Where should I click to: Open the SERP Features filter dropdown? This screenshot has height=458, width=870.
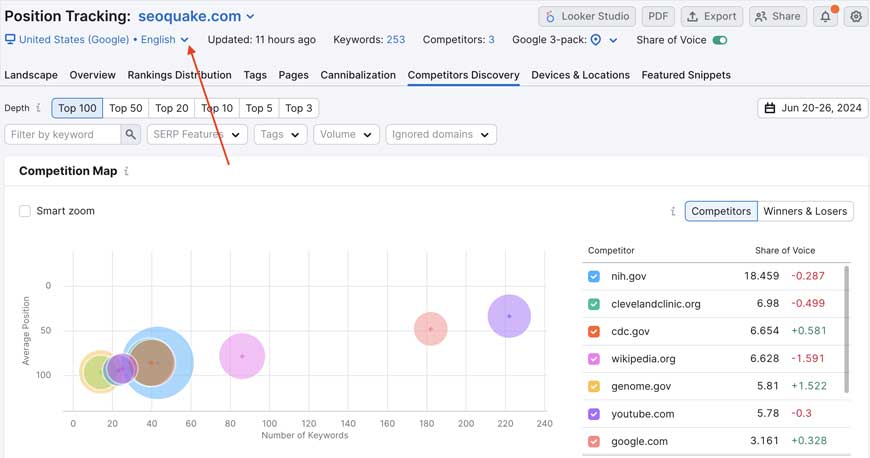tap(197, 134)
